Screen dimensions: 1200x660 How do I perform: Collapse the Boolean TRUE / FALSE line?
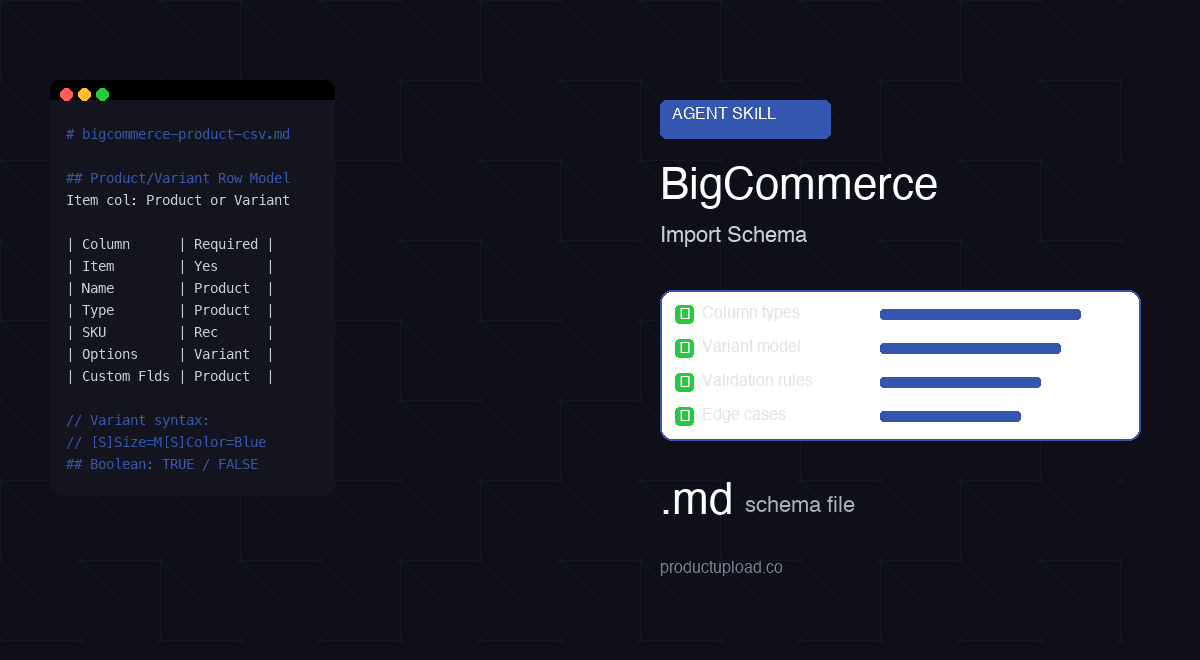[x=162, y=464]
